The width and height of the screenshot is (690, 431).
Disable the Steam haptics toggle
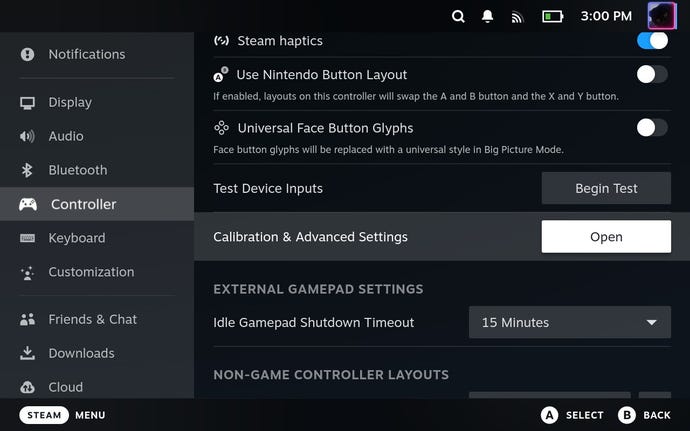coord(652,41)
